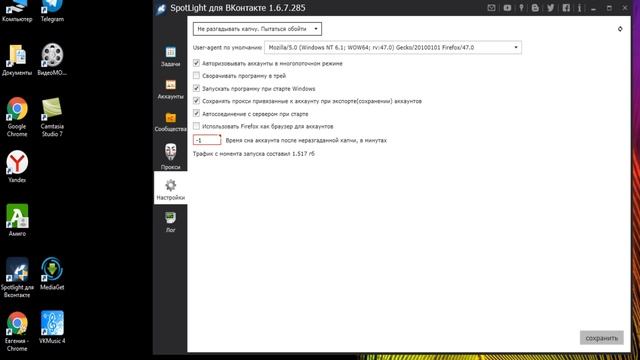640x360 pixels.
Task: Select Google Chrome desktop shortcut
Action: [17, 117]
